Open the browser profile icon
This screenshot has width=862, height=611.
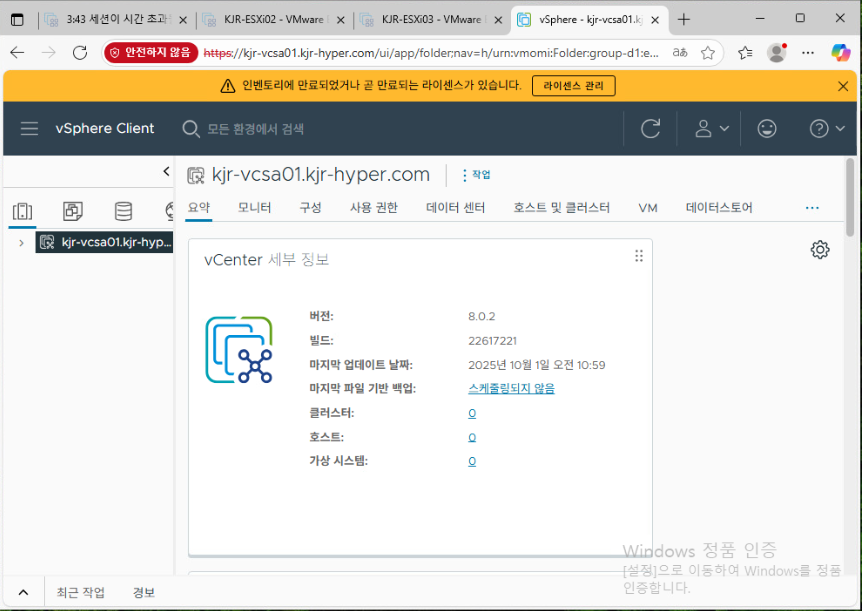(x=777, y=53)
